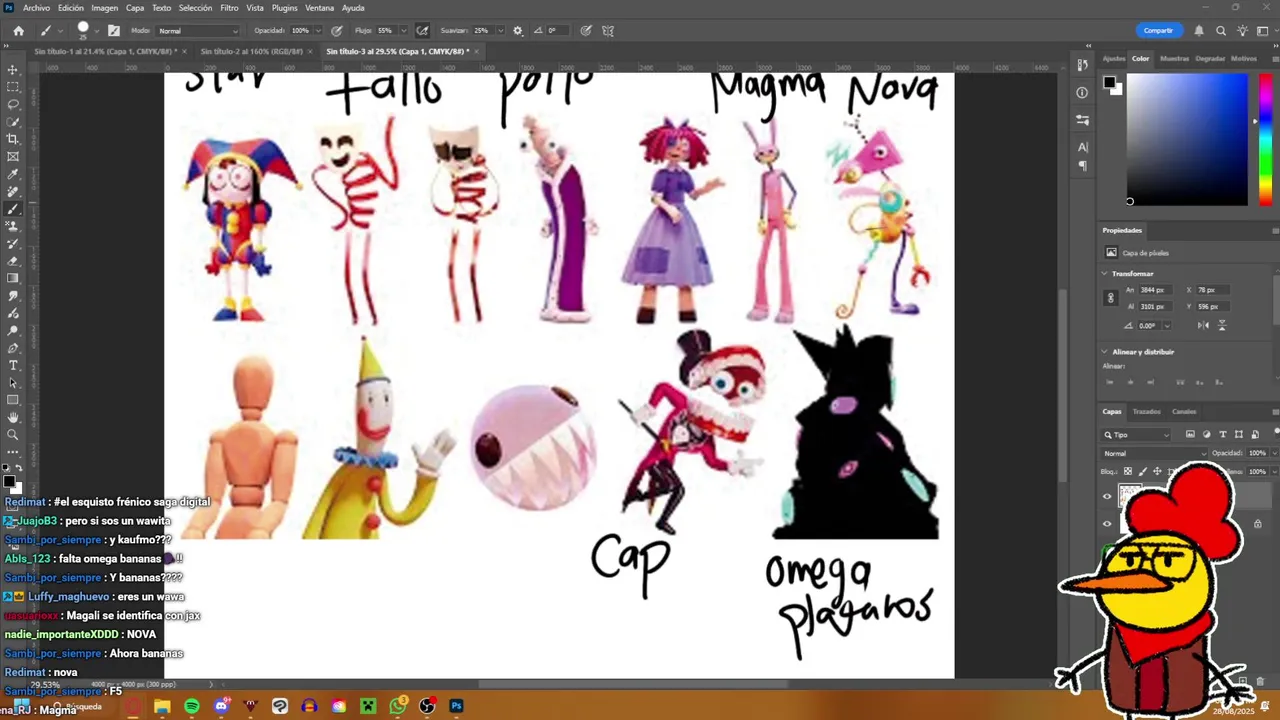The image size is (1280, 720).
Task: Switch to the Muestras panel tab
Action: [x=1174, y=58]
